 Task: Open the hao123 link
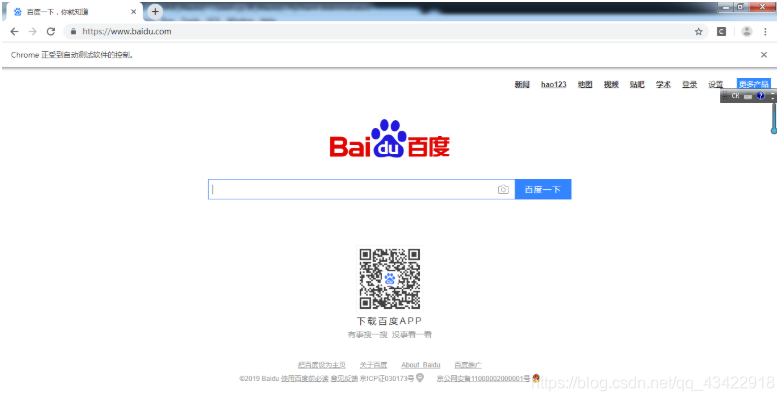[x=554, y=84]
